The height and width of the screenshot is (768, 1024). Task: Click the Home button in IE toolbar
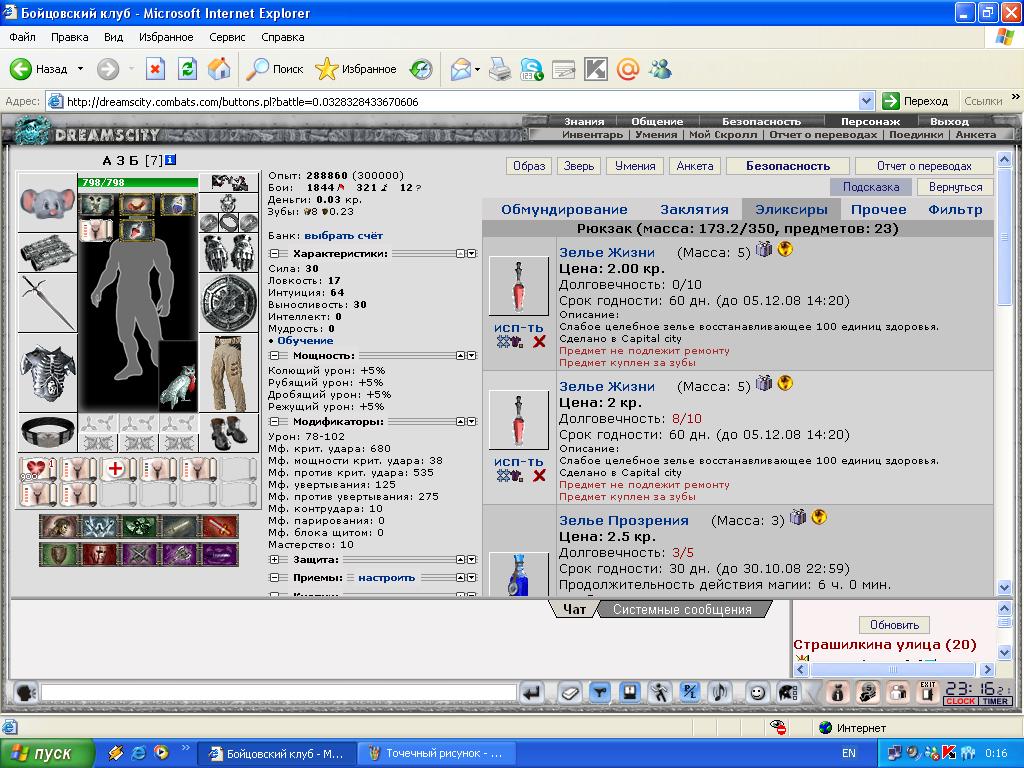click(x=219, y=69)
